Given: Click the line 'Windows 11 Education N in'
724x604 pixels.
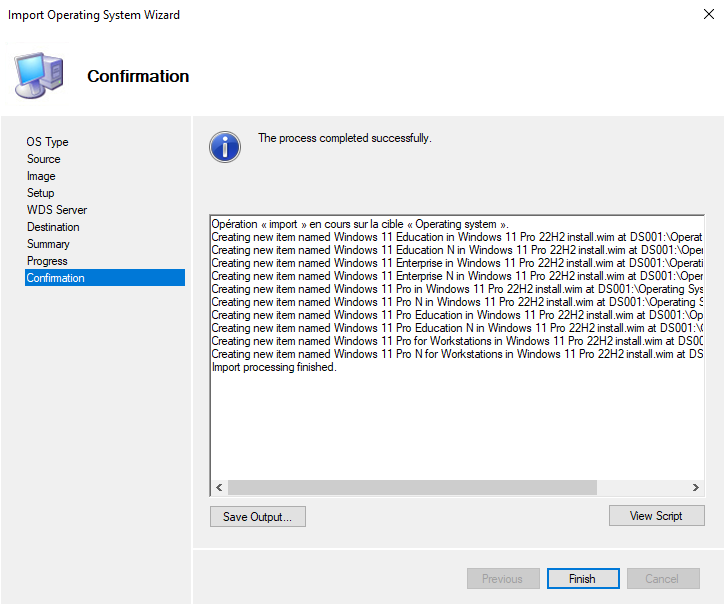Looking at the screenshot, I should coord(457,250).
